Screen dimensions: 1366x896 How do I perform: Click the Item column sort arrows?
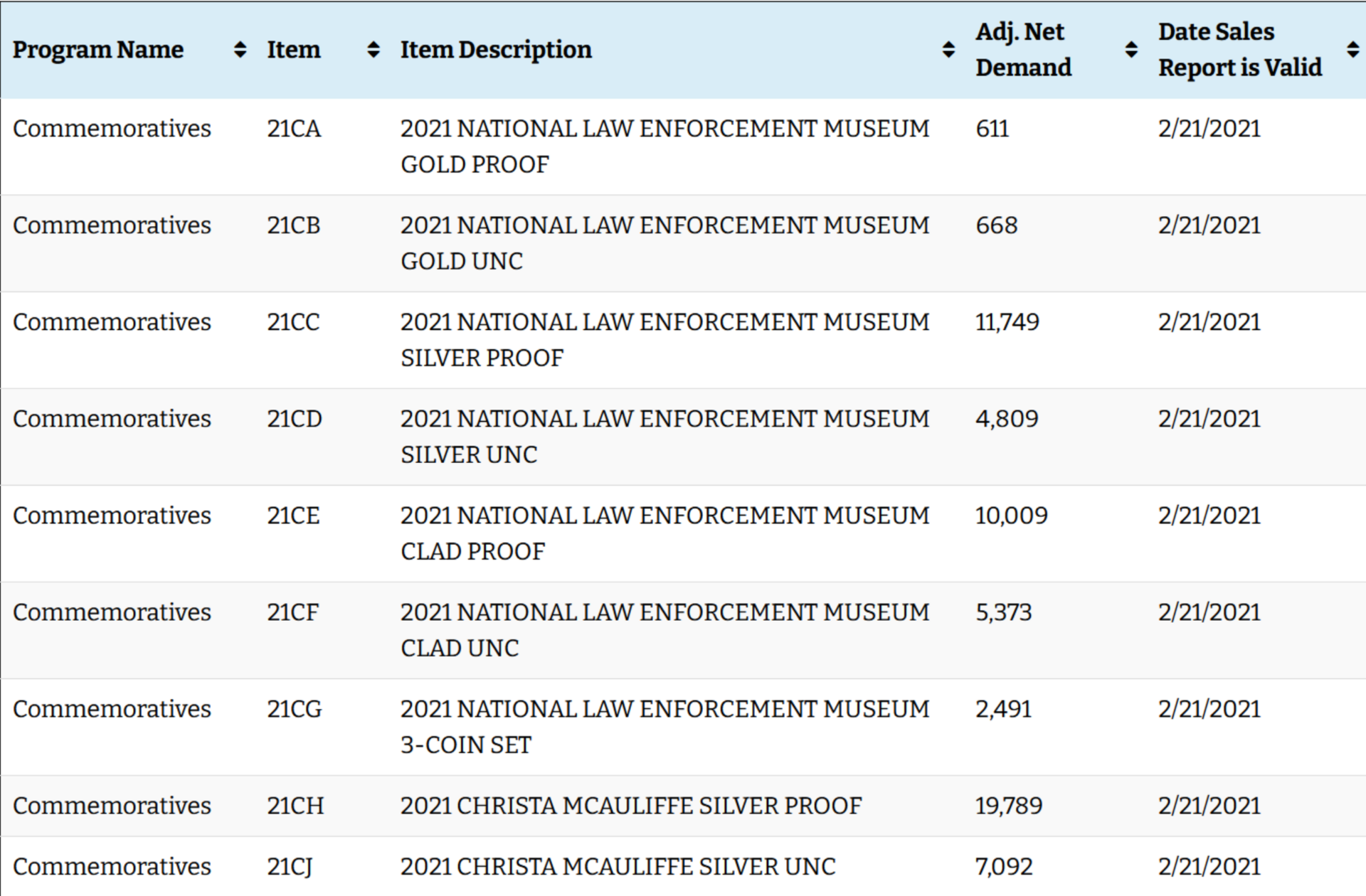click(373, 50)
